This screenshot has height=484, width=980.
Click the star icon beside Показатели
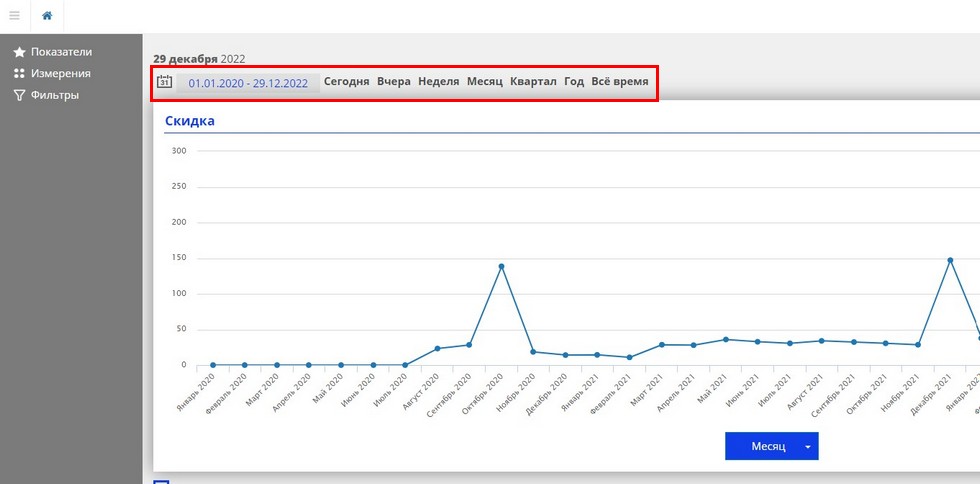19,52
